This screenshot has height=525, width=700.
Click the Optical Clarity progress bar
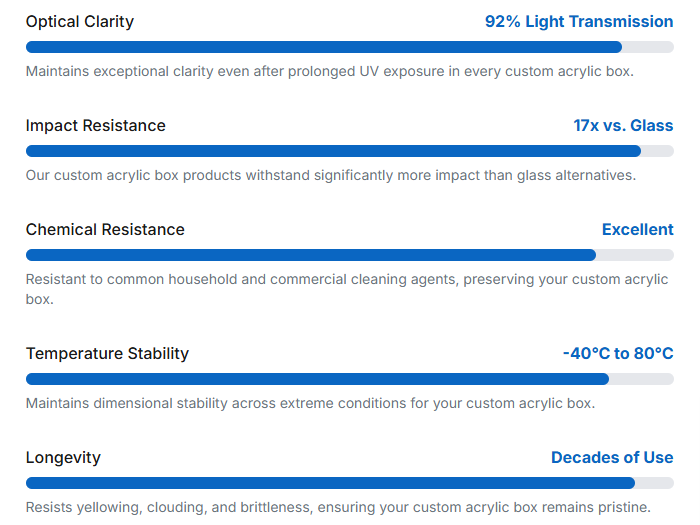(x=349, y=47)
